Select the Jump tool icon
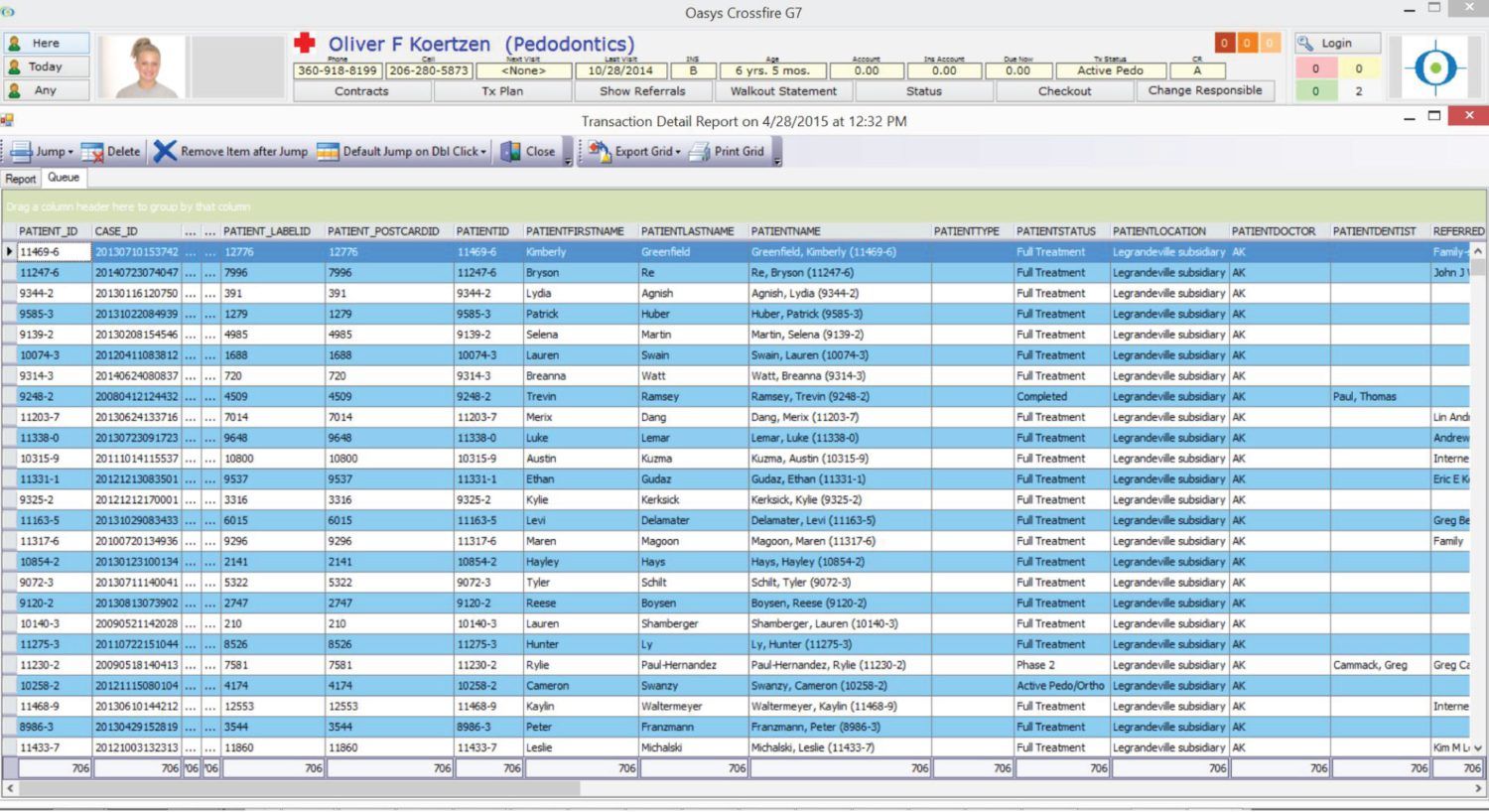This screenshot has height=812, width=1489. [20, 151]
